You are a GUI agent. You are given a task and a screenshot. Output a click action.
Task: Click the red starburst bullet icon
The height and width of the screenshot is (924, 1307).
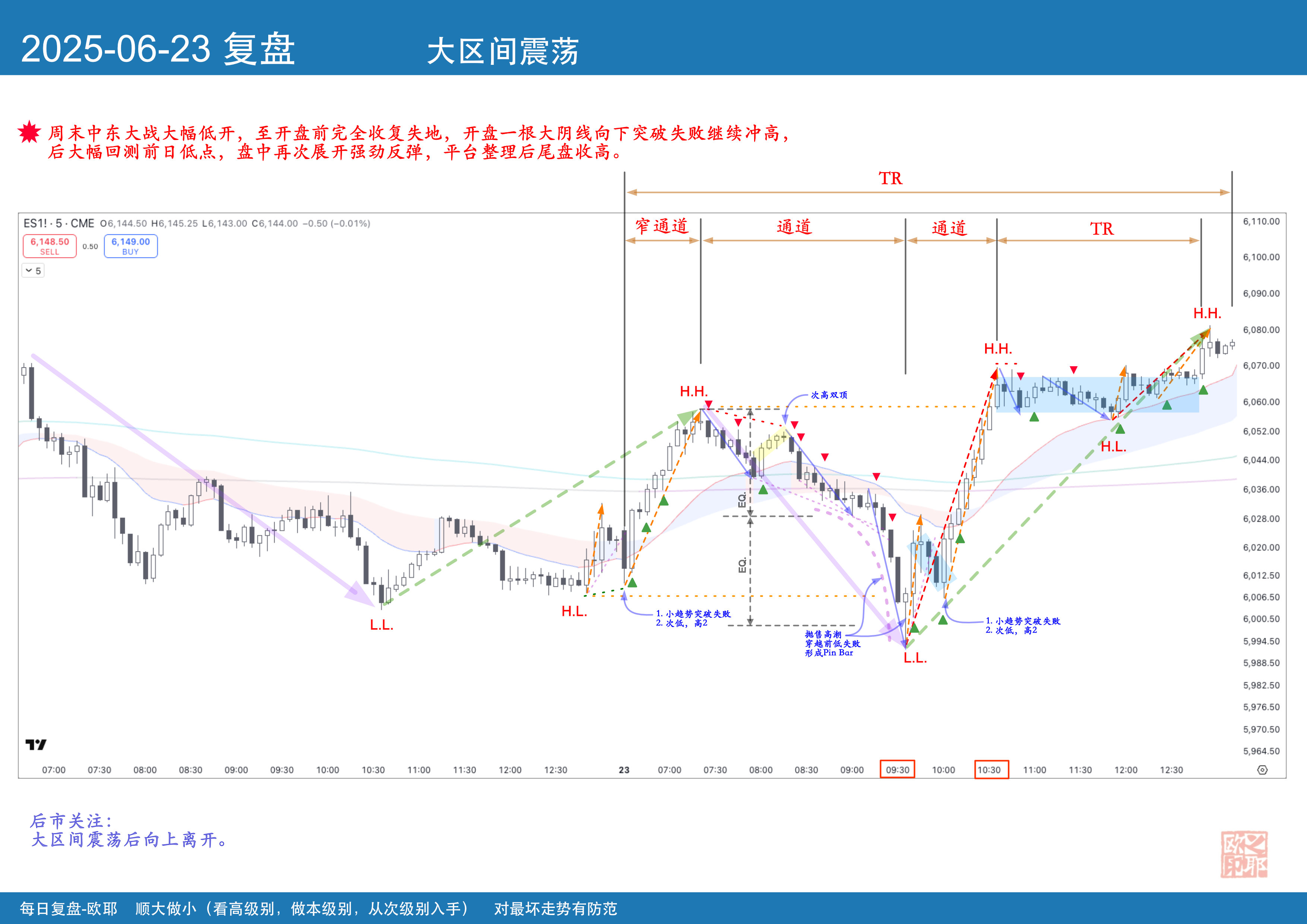[29, 133]
